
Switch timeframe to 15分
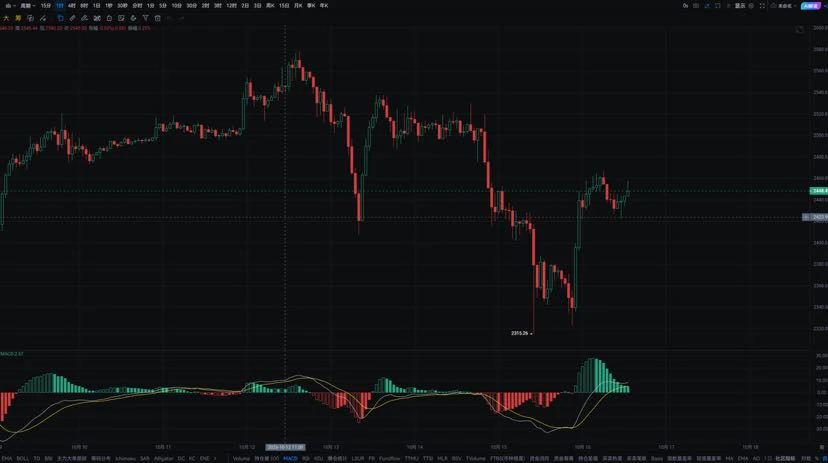46,5
